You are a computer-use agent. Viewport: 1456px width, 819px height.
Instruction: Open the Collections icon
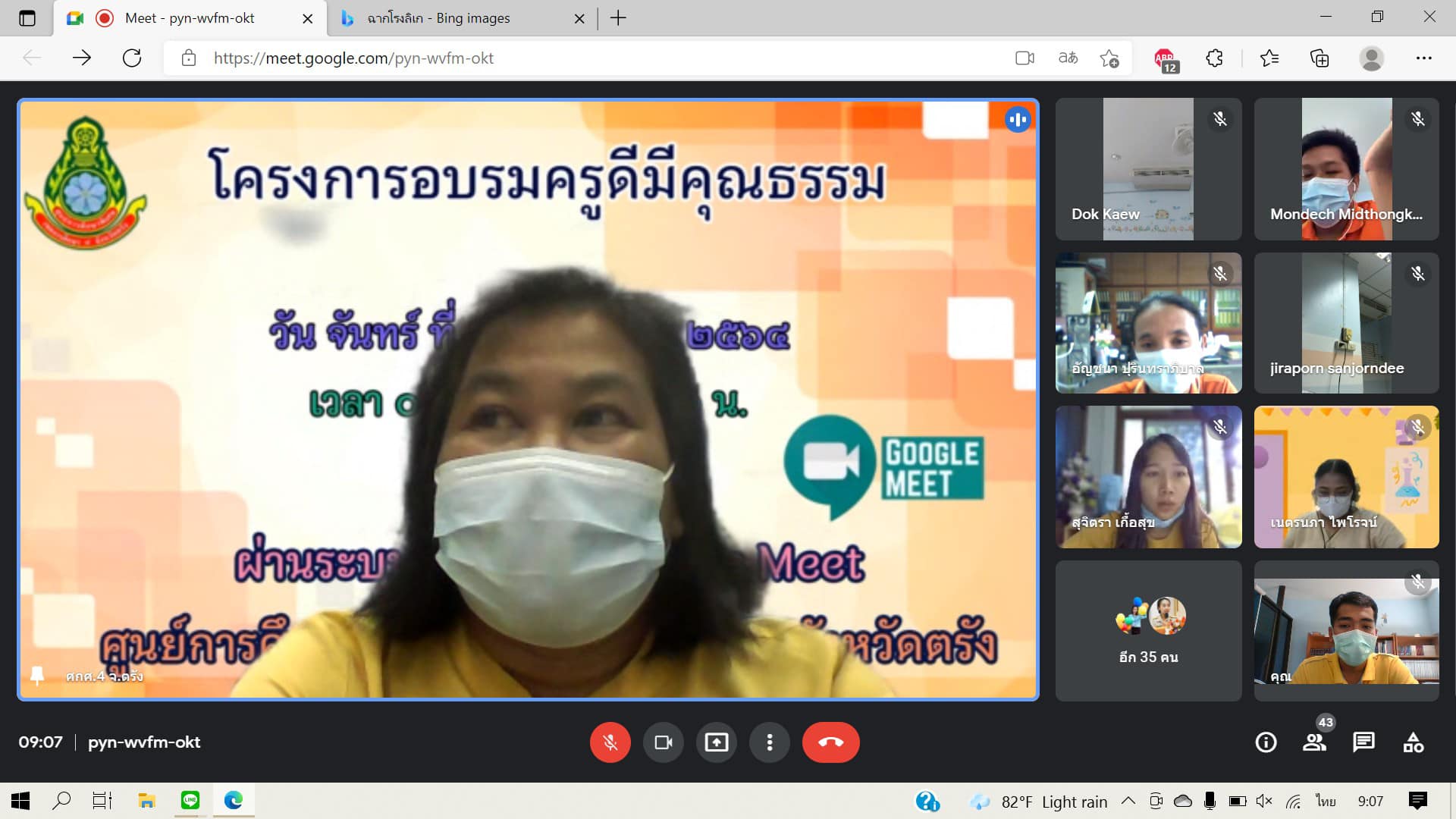click(x=1319, y=58)
